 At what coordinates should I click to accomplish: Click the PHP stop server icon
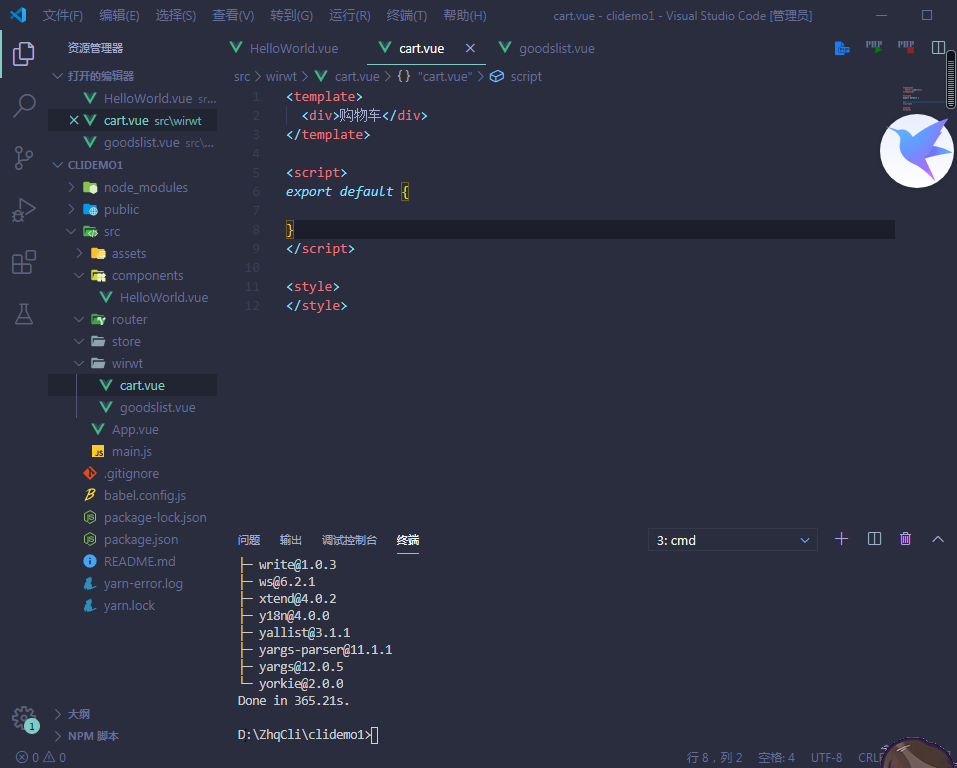906,47
